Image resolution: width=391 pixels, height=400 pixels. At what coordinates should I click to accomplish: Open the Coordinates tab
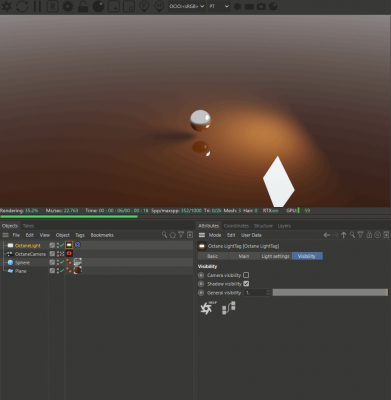coord(236,226)
